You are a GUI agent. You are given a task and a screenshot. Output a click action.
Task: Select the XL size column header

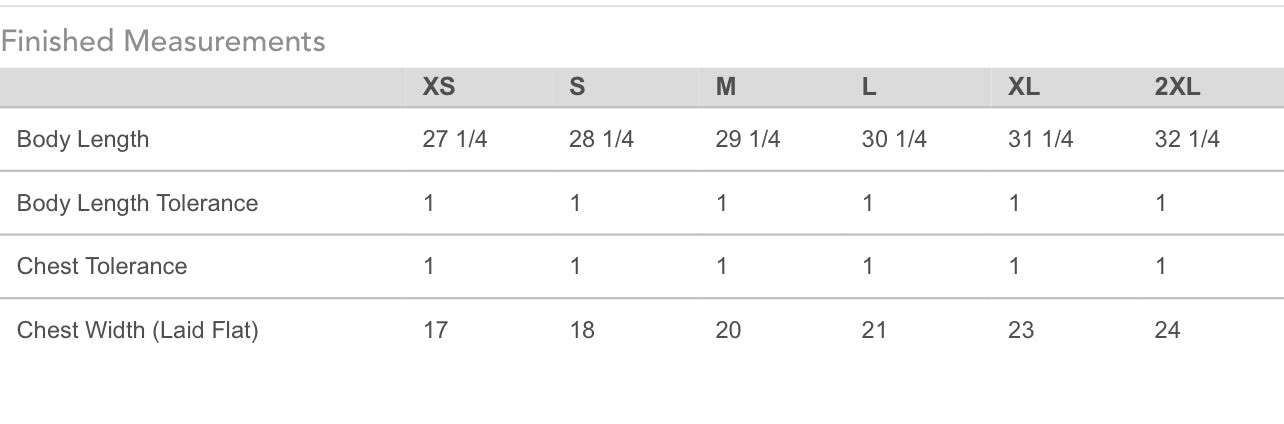pos(1024,87)
